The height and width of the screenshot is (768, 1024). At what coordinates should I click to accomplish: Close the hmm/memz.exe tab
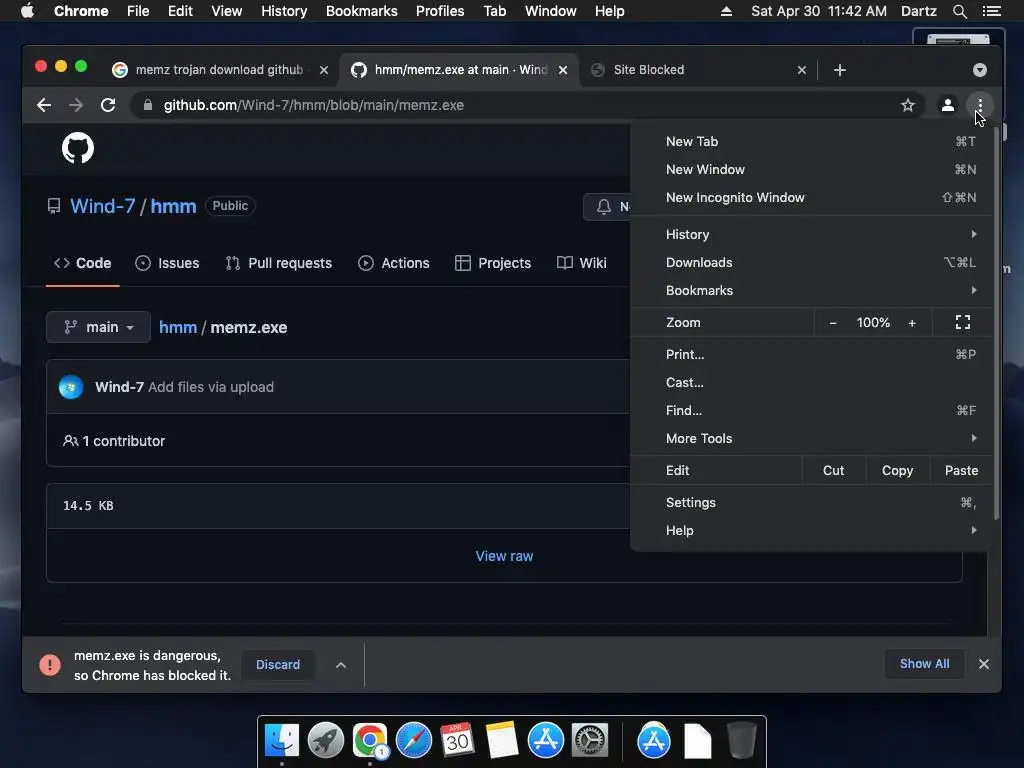[x=563, y=70]
